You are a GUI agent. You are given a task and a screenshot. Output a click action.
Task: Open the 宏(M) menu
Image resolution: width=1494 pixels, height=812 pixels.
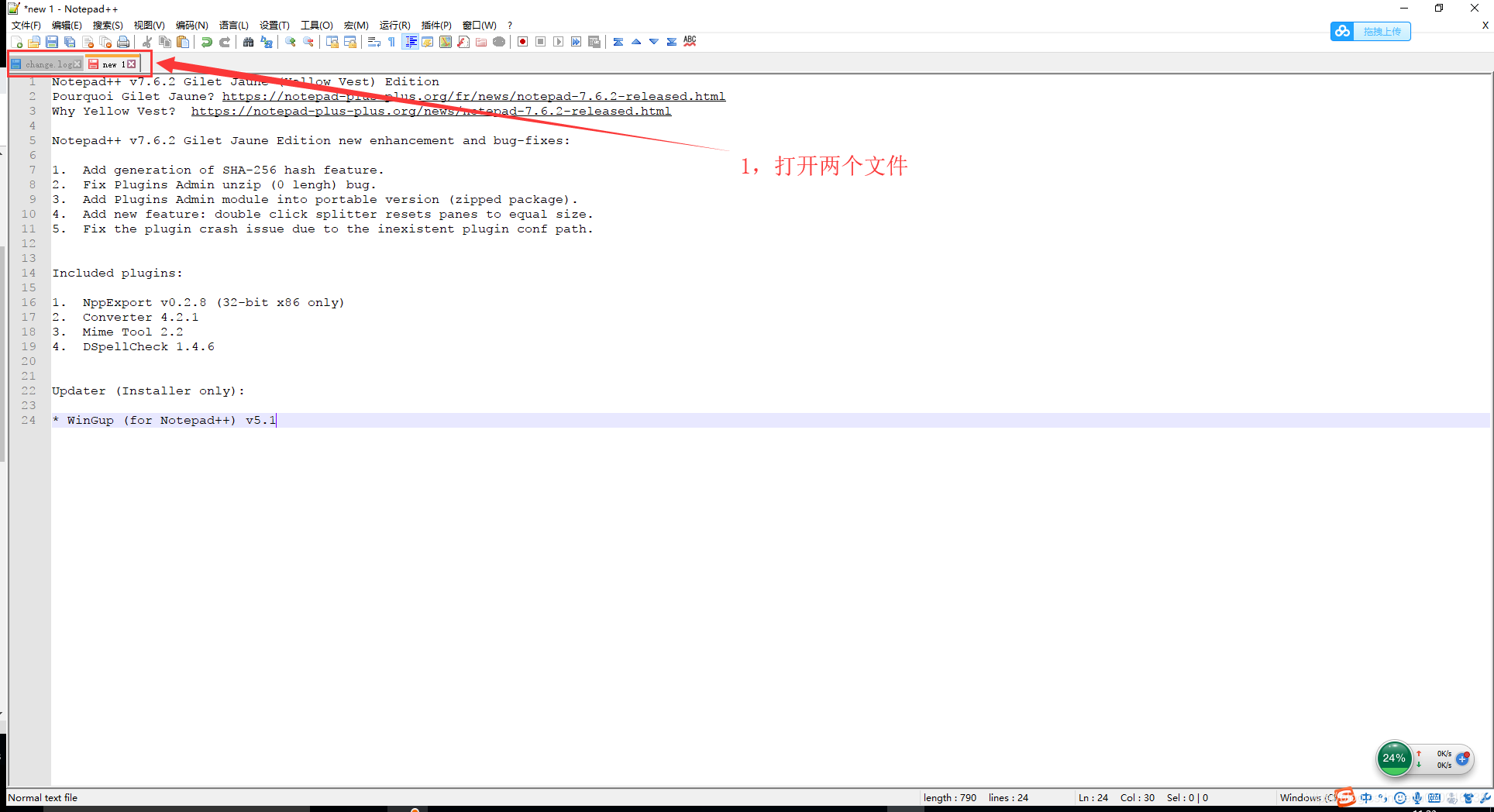point(356,26)
